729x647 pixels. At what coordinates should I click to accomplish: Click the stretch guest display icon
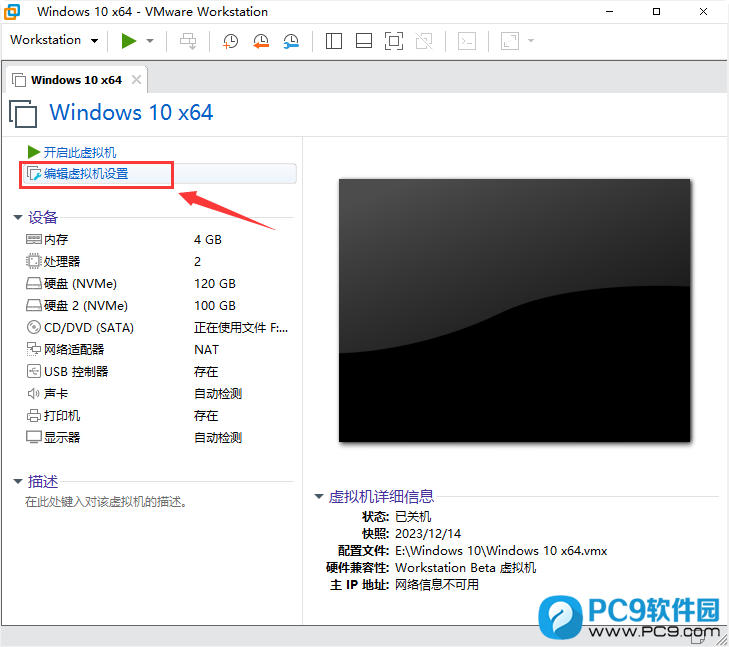[x=510, y=41]
